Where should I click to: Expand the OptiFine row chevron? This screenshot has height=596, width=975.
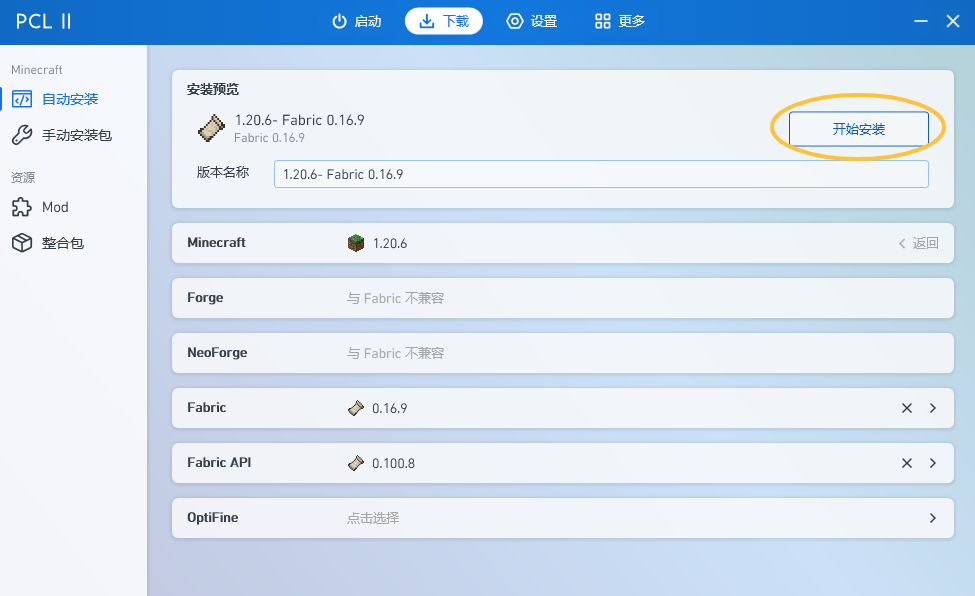coord(933,518)
